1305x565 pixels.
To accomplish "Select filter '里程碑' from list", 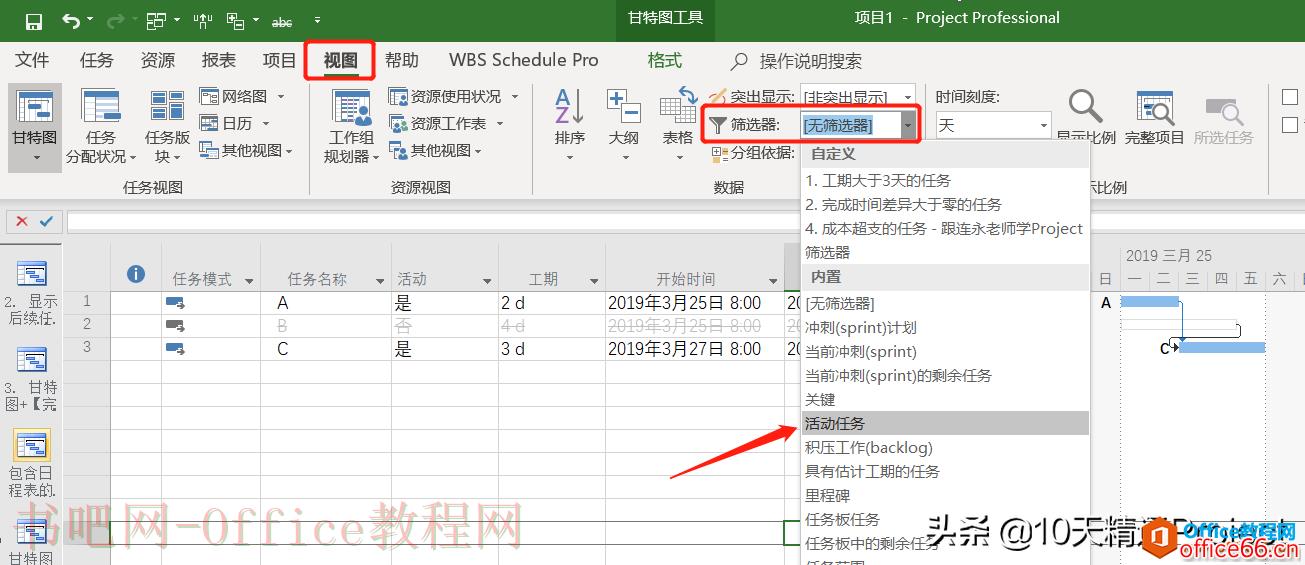I will coord(945,495).
